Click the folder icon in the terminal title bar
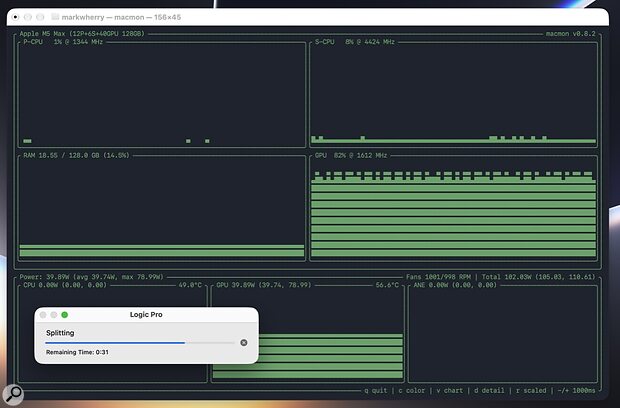Screen dimensions: 620x408 55,17
